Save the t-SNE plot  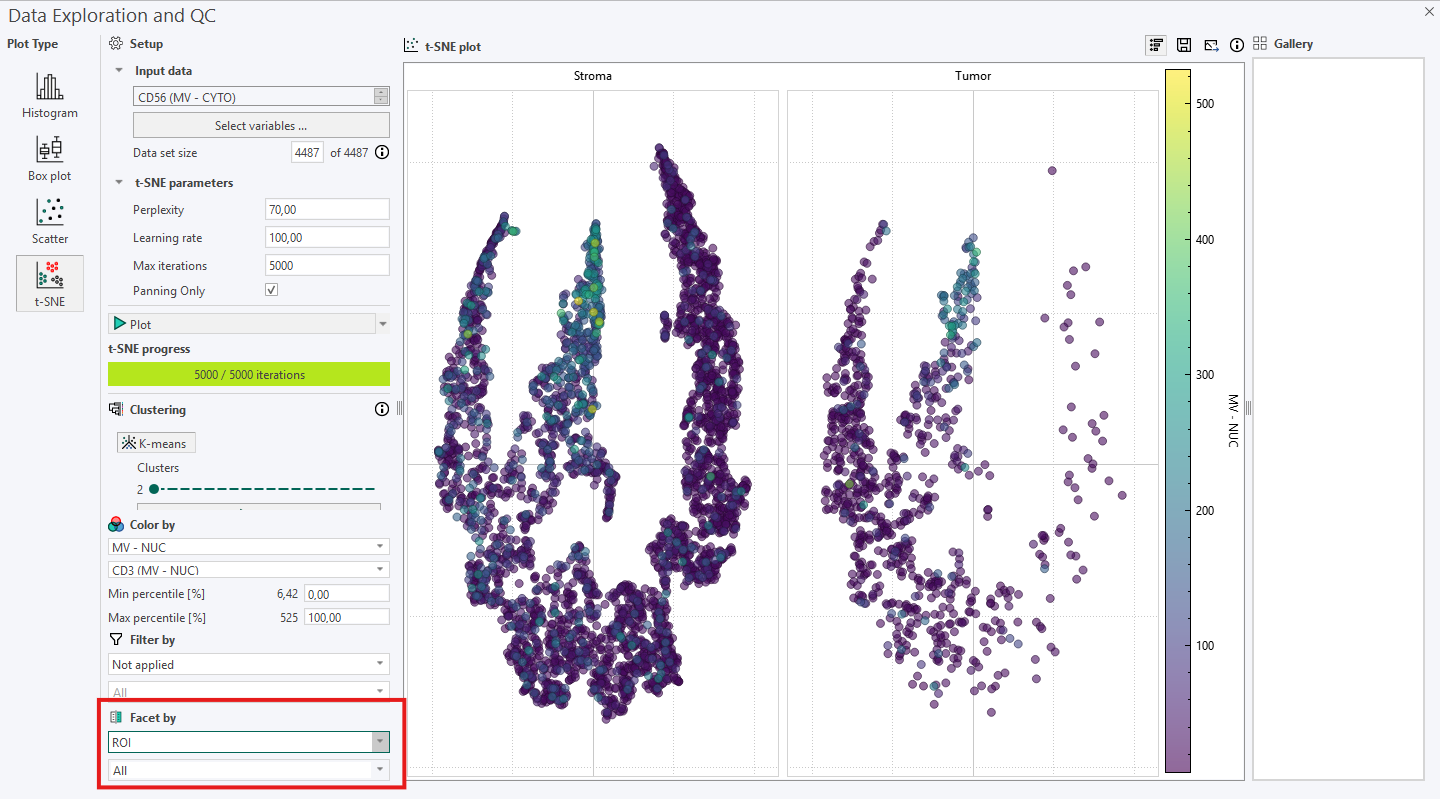tap(1184, 45)
